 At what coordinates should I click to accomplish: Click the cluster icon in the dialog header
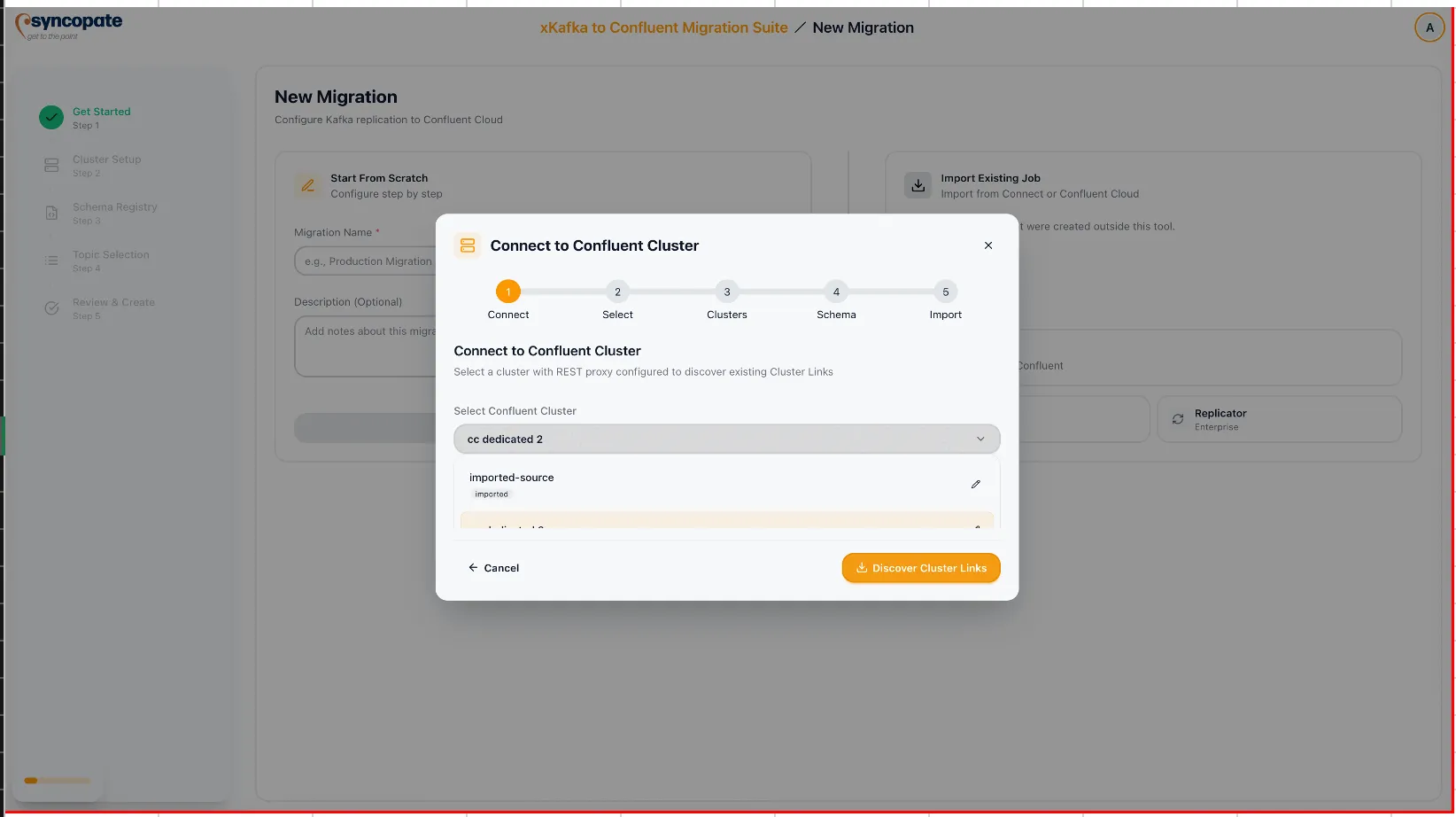pyautogui.click(x=468, y=245)
